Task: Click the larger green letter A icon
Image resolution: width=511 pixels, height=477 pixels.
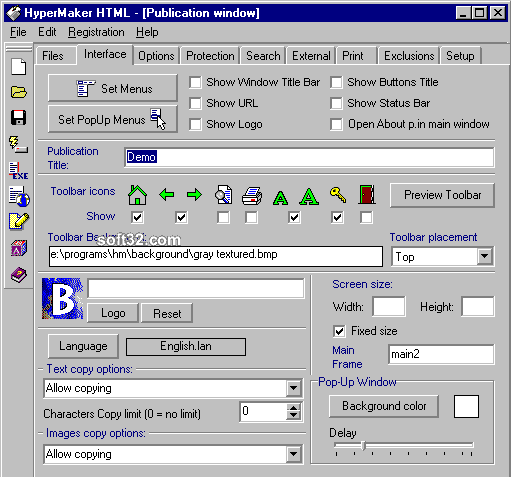Action: (x=309, y=196)
